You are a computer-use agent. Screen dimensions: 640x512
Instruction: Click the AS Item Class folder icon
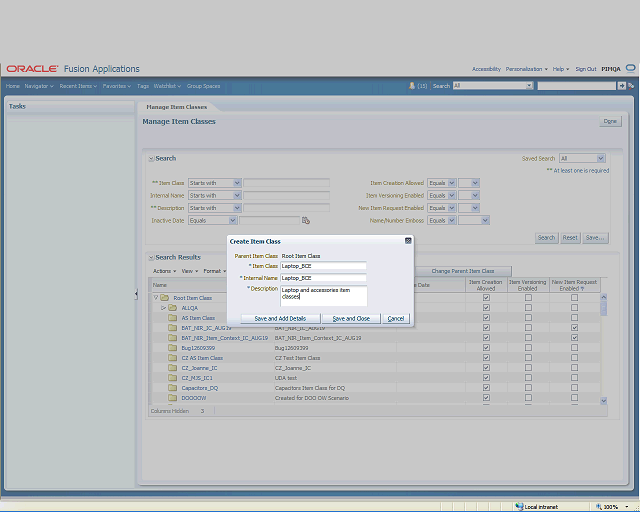point(172,318)
